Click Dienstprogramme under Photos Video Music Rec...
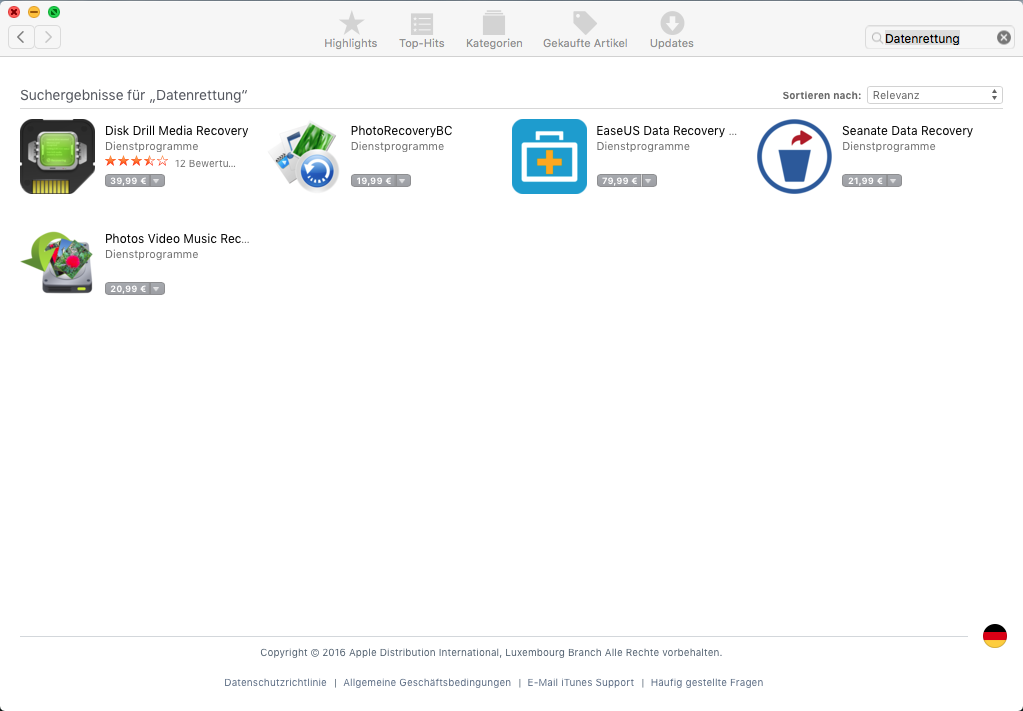 click(x=151, y=254)
